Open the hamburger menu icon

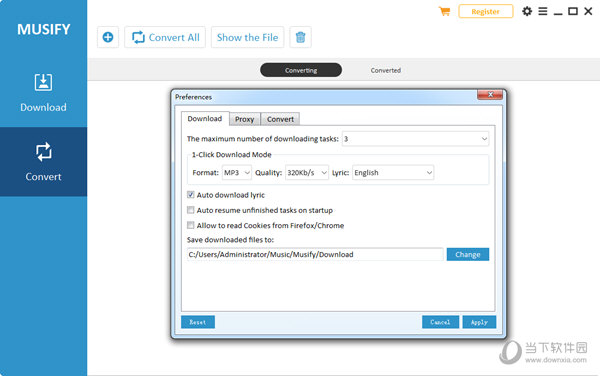543,11
